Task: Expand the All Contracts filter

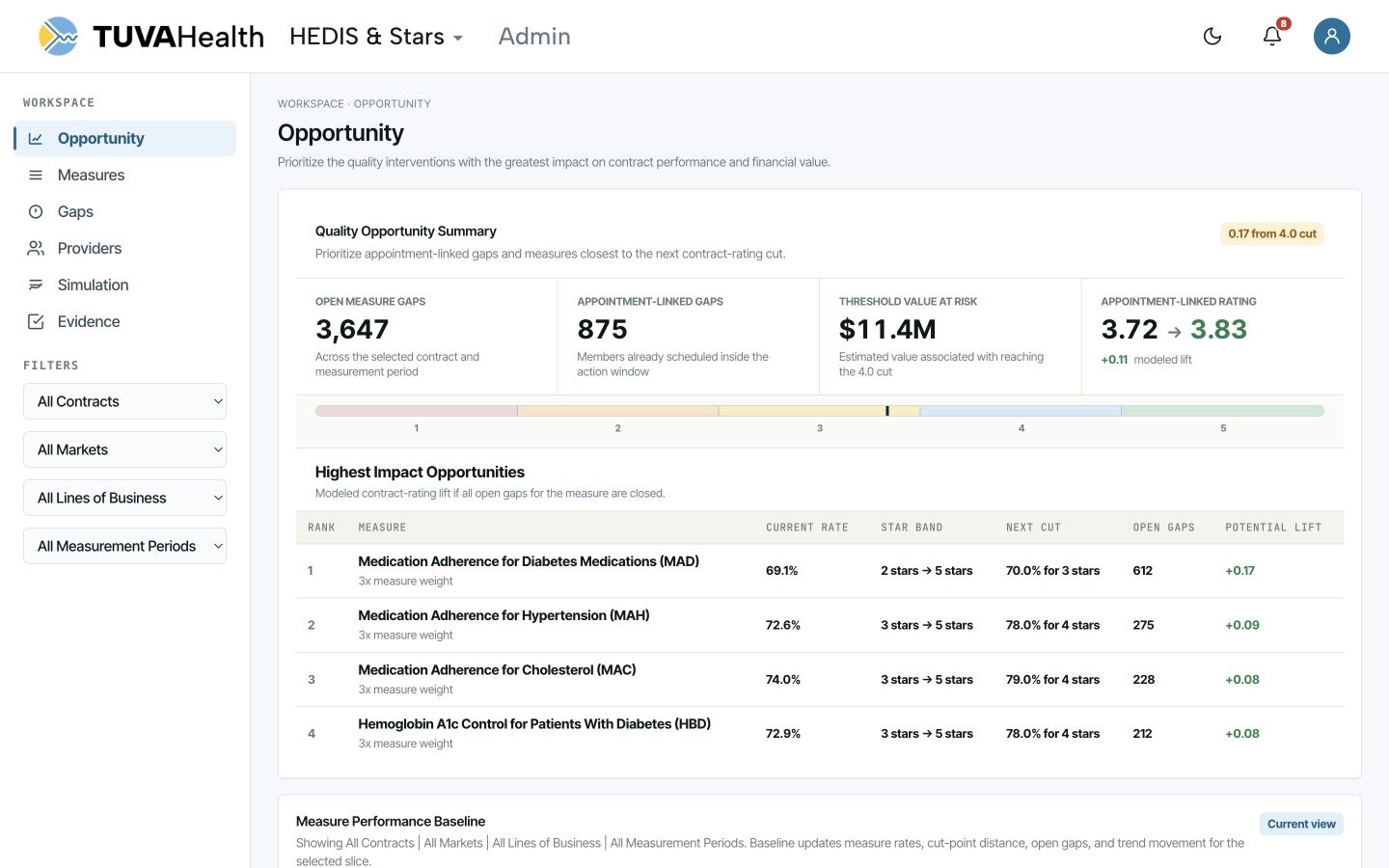Action: click(x=124, y=401)
